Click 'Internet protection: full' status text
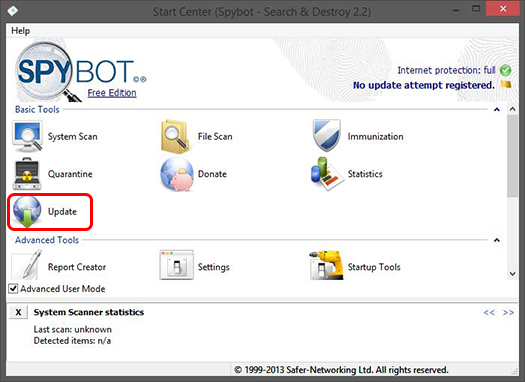525x382 pixels. pyautogui.click(x=446, y=70)
